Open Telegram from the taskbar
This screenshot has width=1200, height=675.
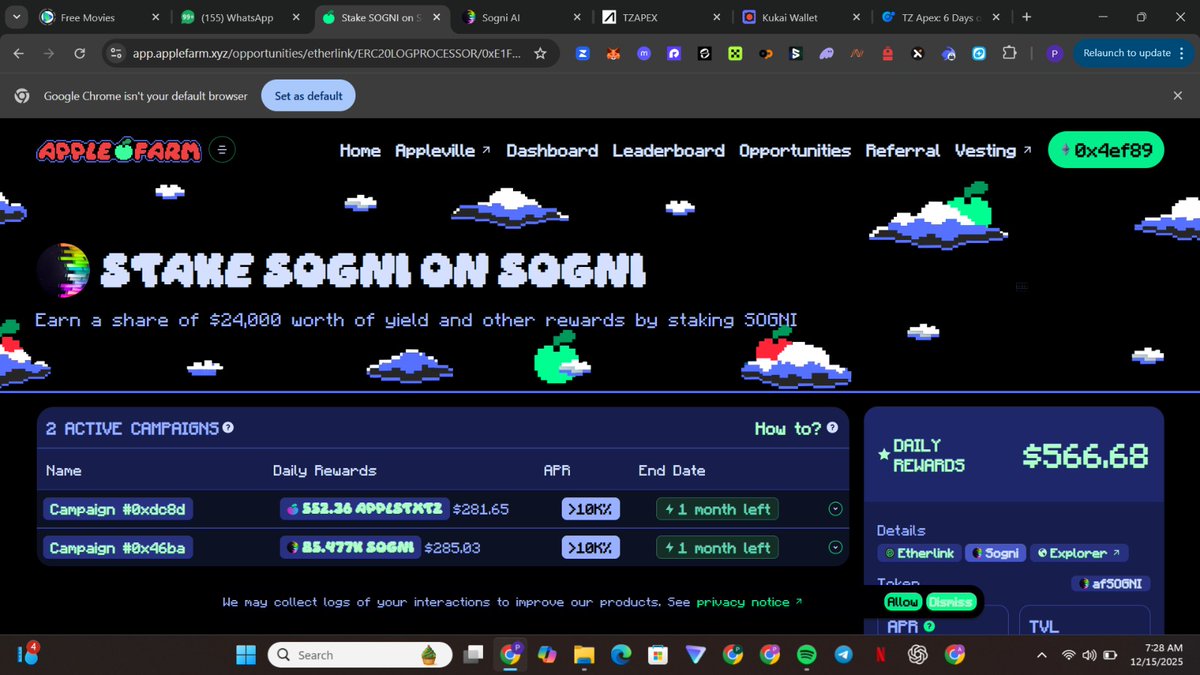tap(843, 654)
